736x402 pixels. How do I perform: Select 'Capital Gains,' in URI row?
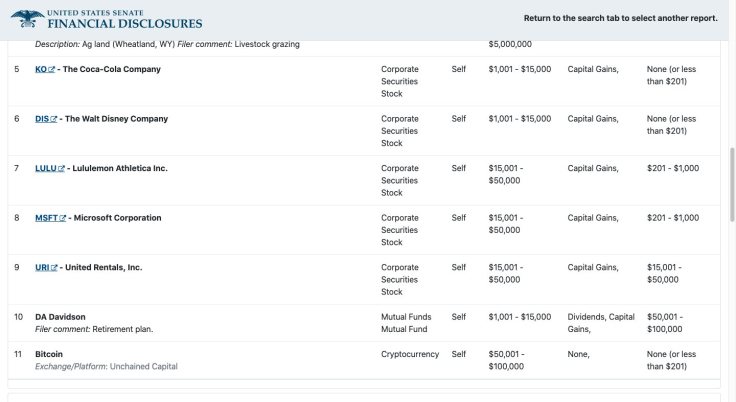tap(593, 267)
